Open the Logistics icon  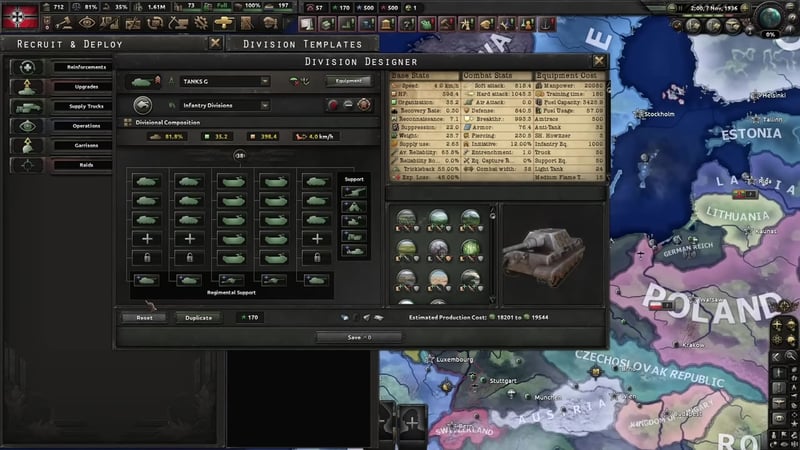pos(247,23)
